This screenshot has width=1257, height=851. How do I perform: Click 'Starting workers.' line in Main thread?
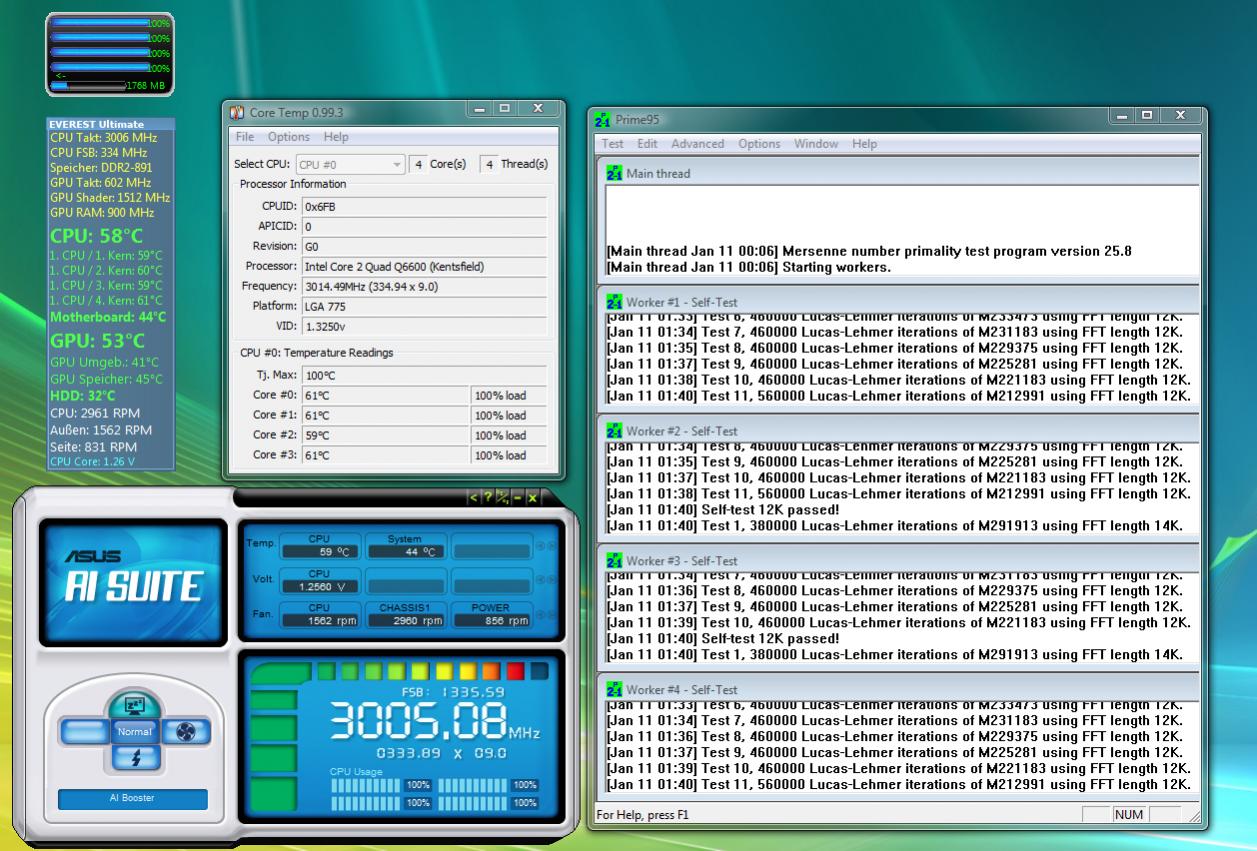748,268
